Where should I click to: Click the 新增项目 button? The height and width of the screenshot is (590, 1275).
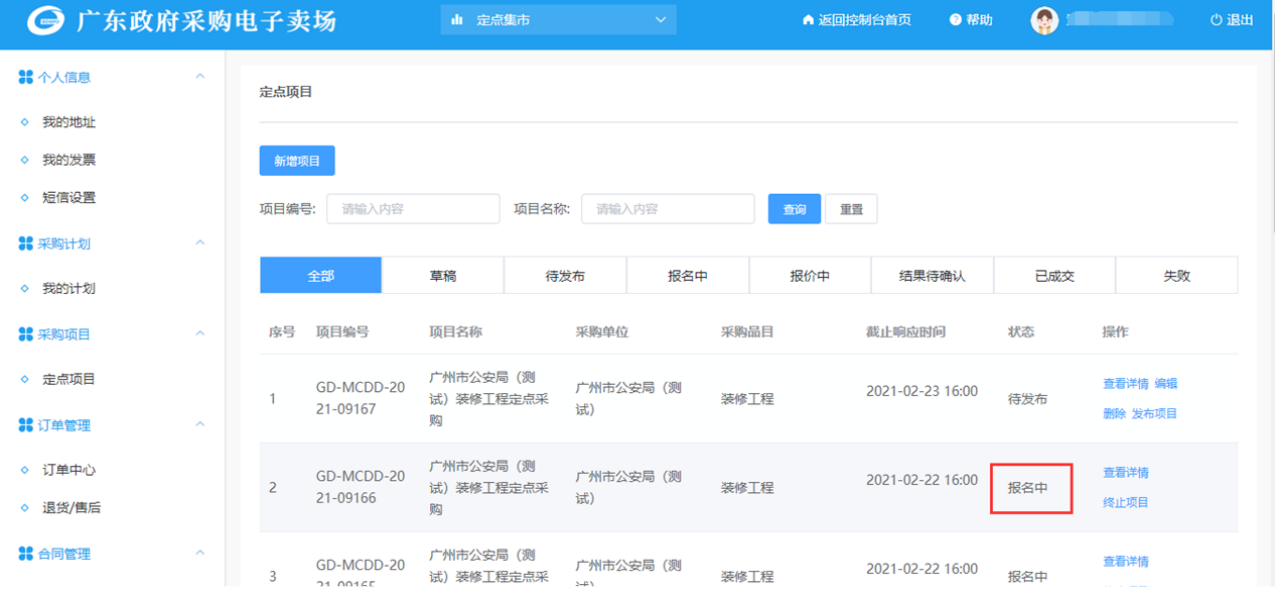coord(297,161)
